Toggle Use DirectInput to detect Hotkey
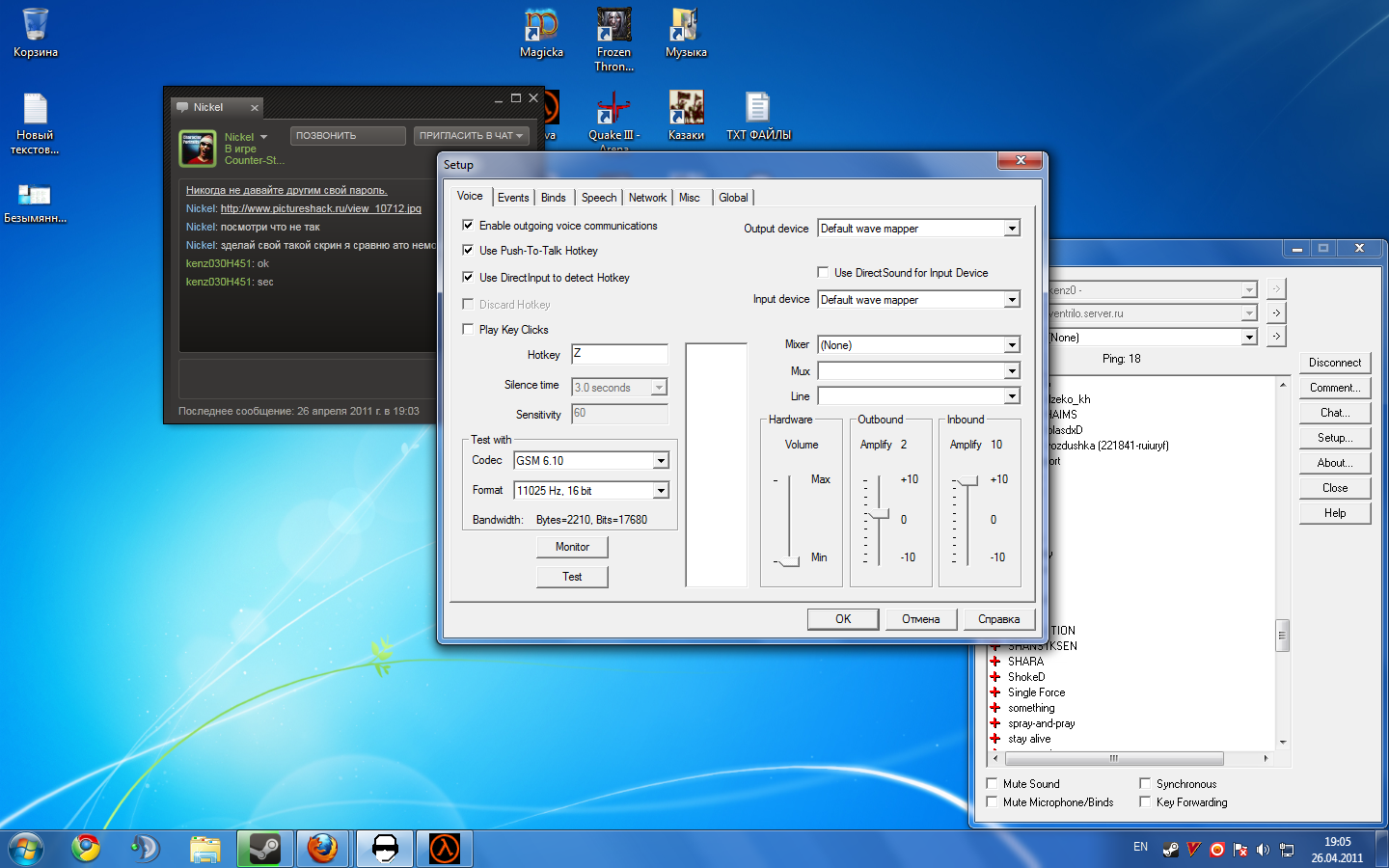 pos(468,278)
